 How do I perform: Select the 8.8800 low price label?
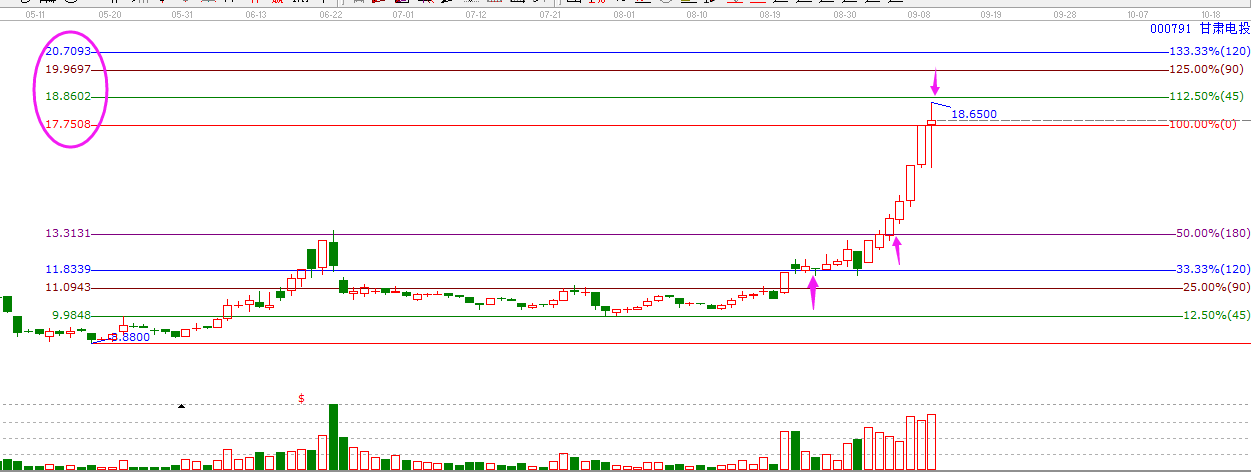pos(129,338)
